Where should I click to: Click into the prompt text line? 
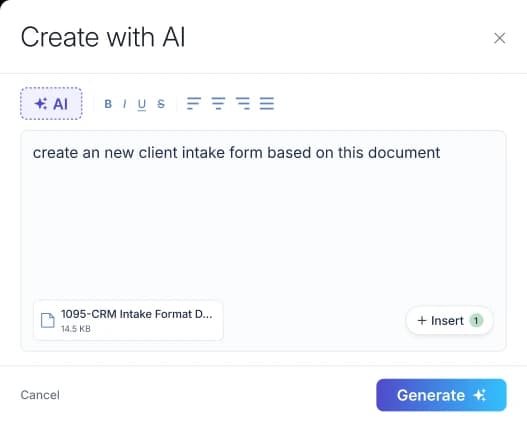click(x=236, y=153)
